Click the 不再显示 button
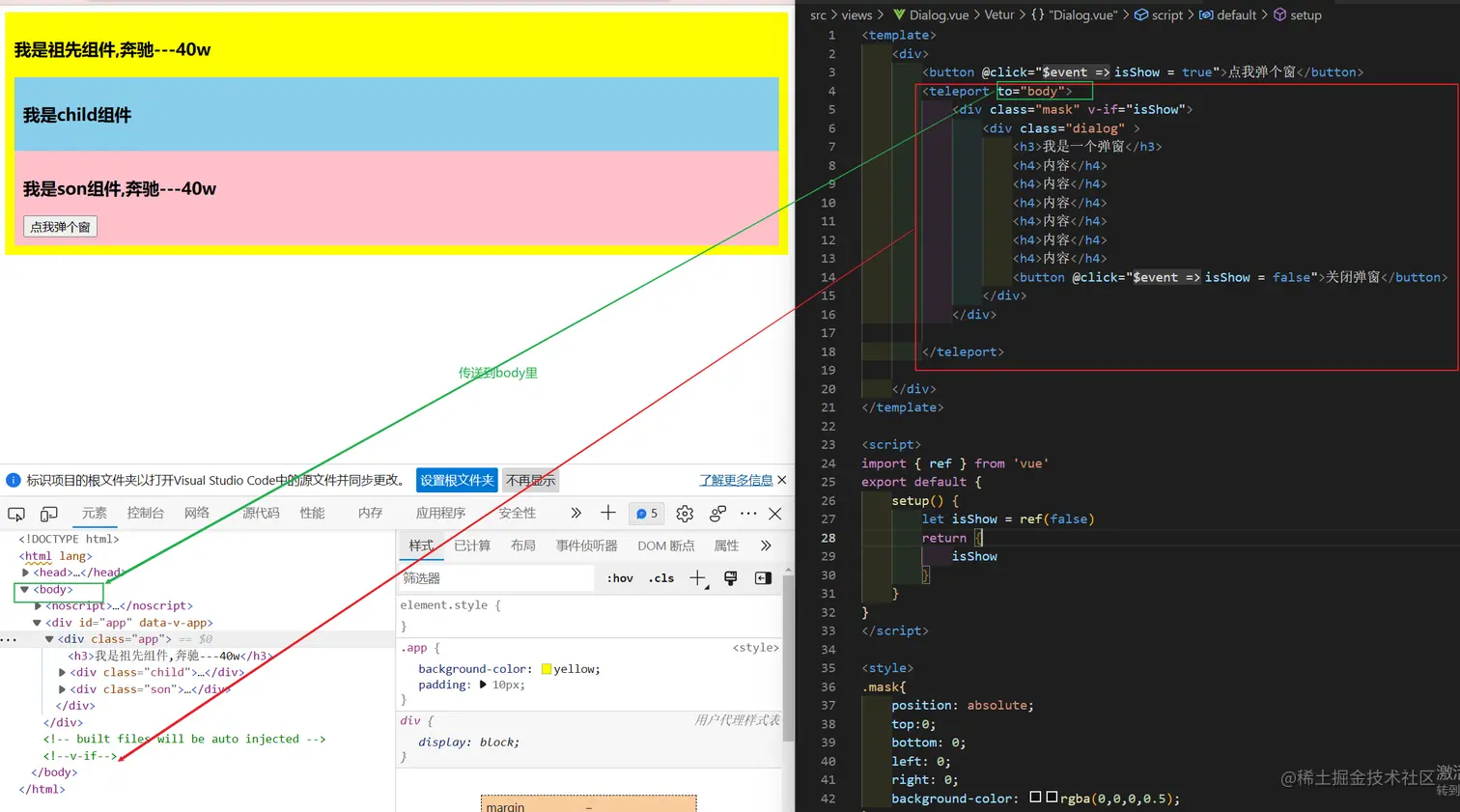Screen dimensions: 1460x812 pyautogui.click(x=530, y=480)
